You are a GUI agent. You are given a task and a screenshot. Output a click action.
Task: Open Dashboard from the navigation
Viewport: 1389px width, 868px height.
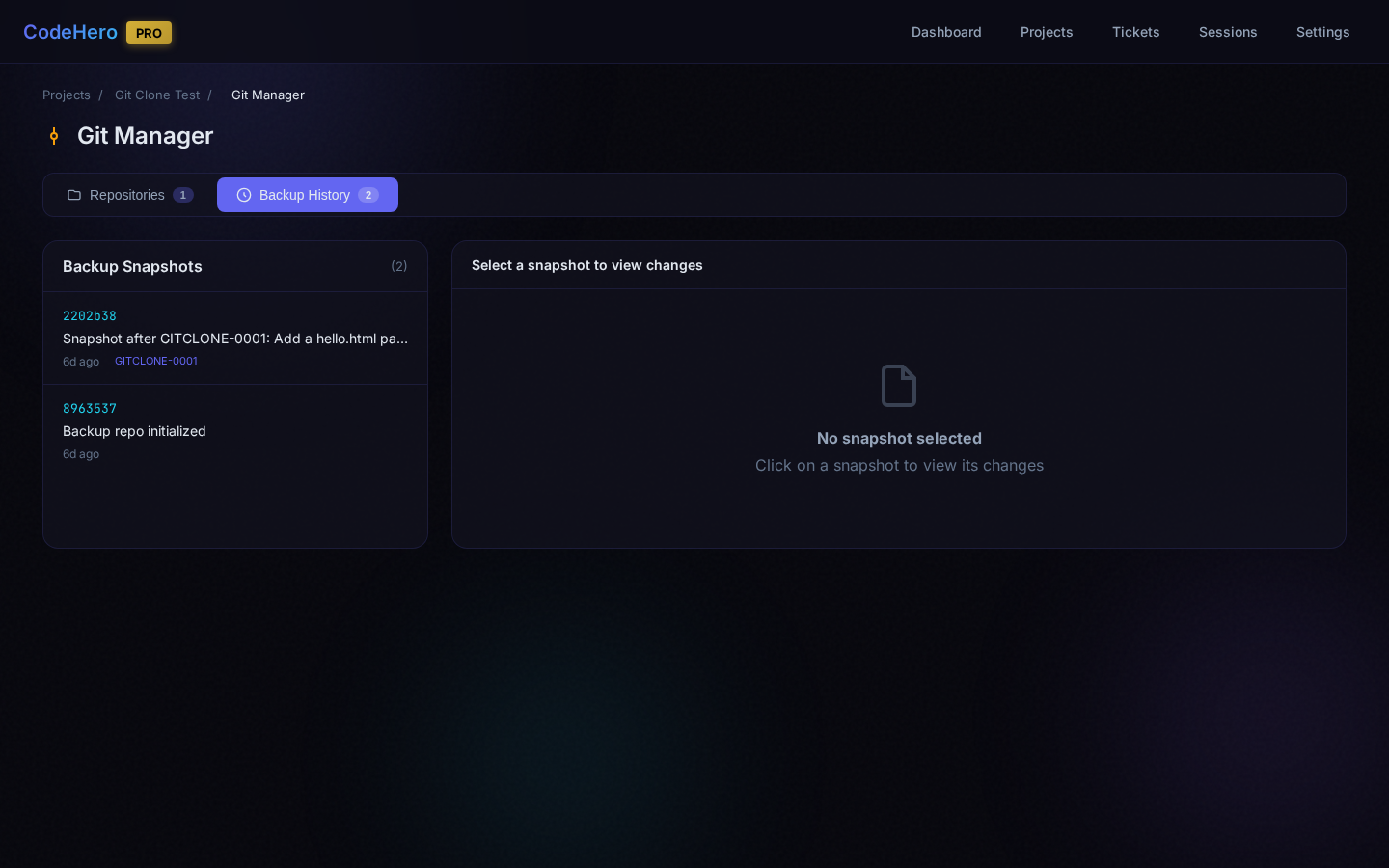point(945,32)
